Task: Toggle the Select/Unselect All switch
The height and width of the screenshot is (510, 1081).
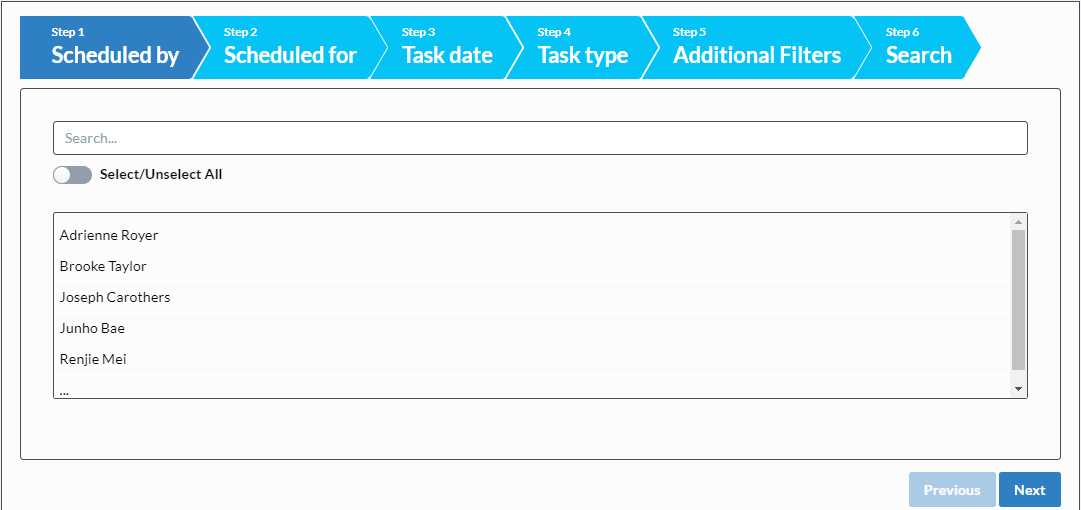Action: (72, 175)
